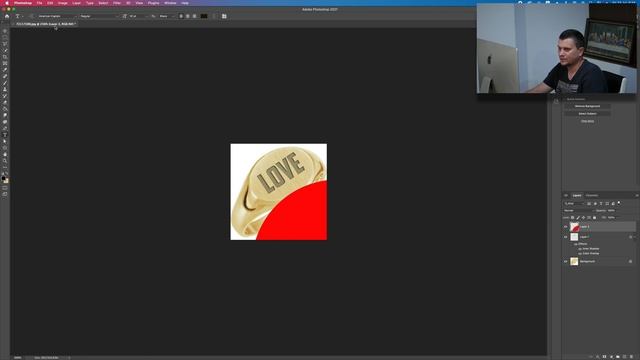Screen dimensions: 640x360
Task: Select the Rectangular Marquee tool
Action: 5,37
